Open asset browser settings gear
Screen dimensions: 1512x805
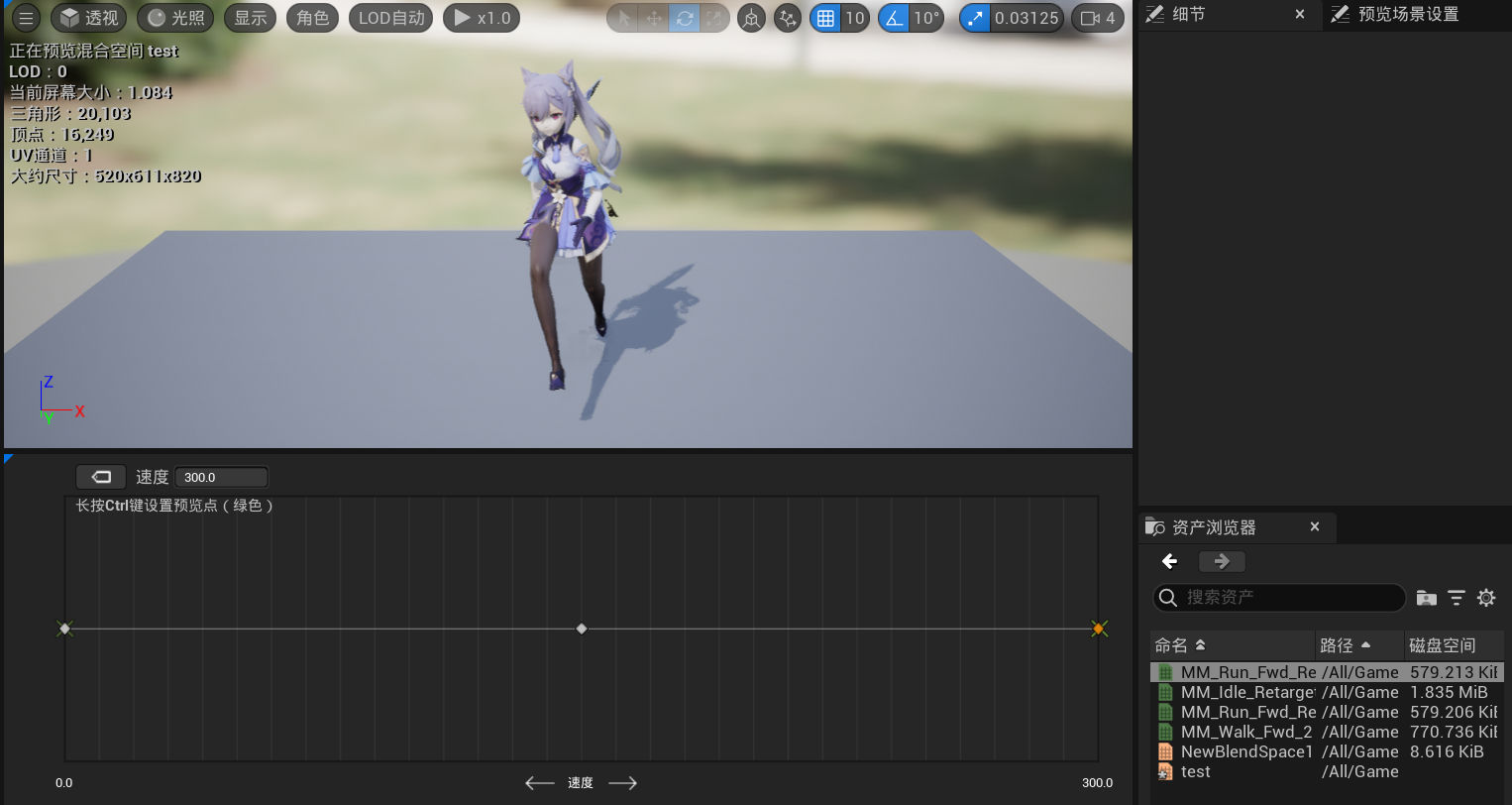point(1486,598)
